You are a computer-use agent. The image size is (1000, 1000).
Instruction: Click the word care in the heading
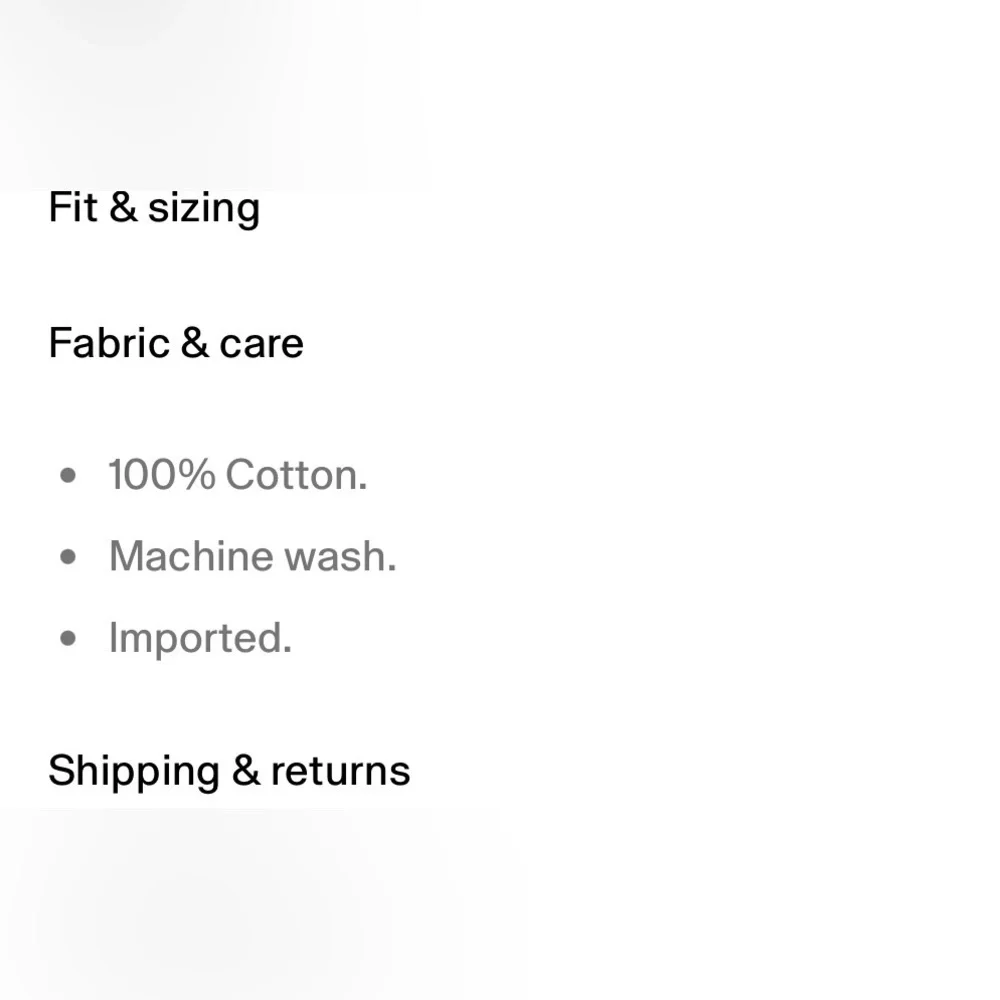[261, 345]
